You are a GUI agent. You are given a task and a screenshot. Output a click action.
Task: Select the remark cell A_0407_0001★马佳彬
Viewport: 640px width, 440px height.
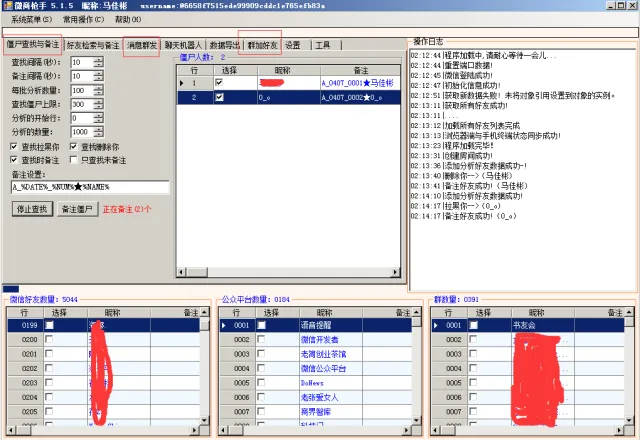coord(360,83)
